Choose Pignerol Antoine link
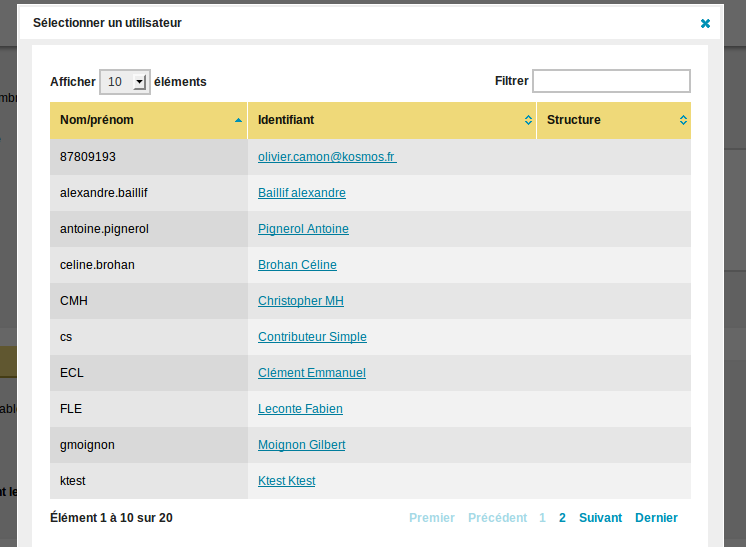Screen dimensions: 746x547 pos(303,229)
